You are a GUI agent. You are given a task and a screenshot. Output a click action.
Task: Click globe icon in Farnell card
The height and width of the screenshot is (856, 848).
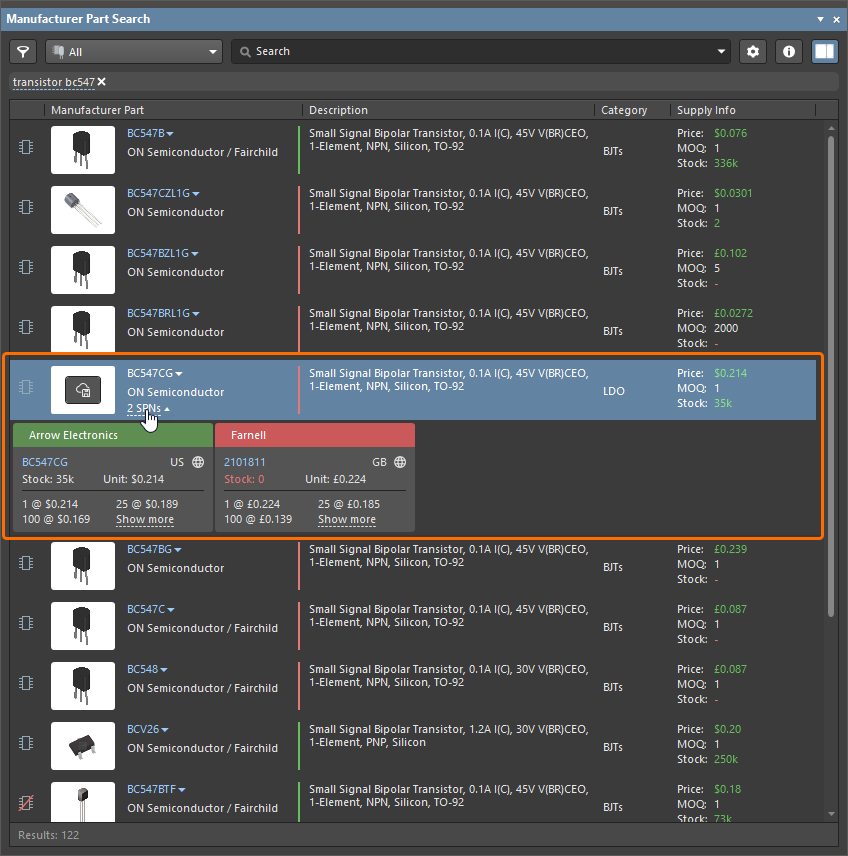pyautogui.click(x=400, y=462)
